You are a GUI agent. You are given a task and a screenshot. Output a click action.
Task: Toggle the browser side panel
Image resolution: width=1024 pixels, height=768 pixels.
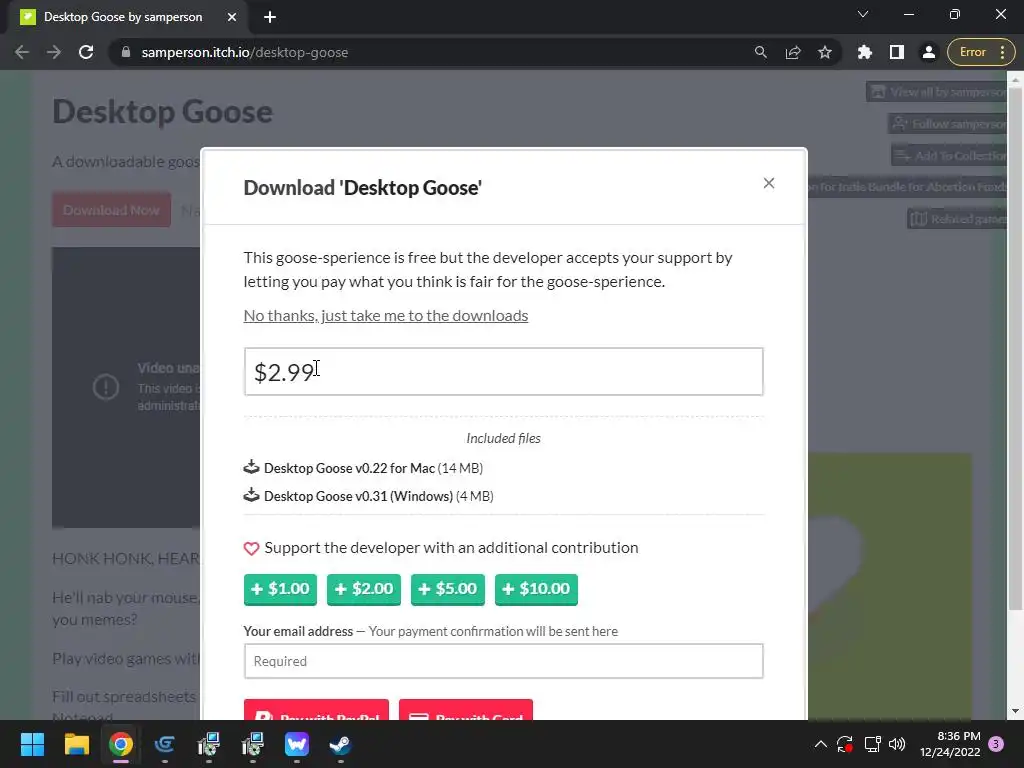pos(897,52)
